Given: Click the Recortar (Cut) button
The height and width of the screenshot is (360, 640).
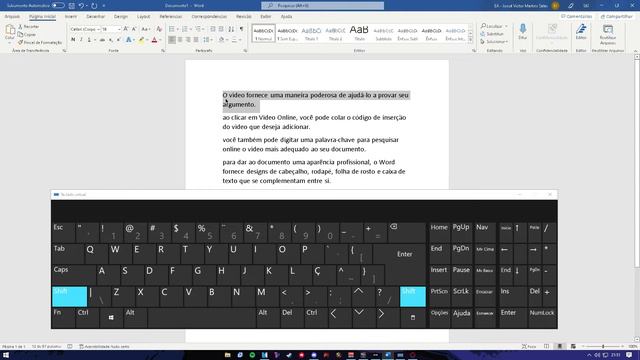Looking at the screenshot, I should click(29, 27).
